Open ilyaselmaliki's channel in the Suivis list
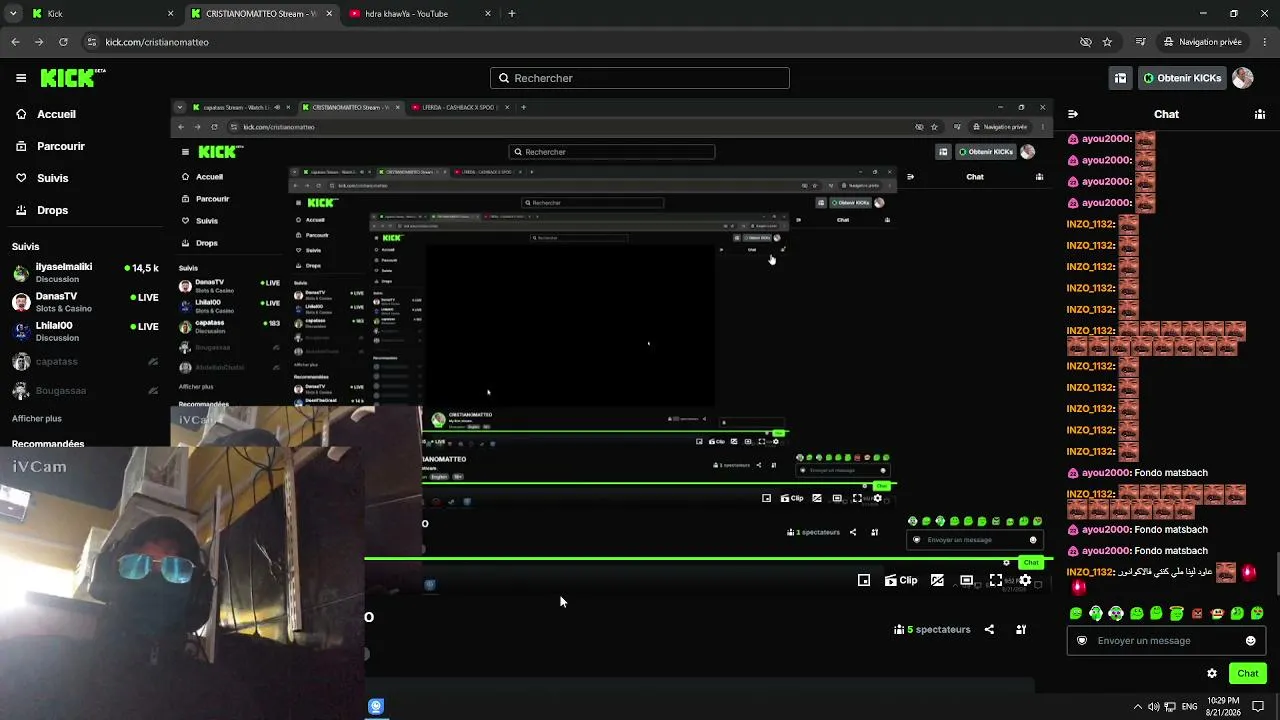The width and height of the screenshot is (1280, 720). (x=85, y=273)
